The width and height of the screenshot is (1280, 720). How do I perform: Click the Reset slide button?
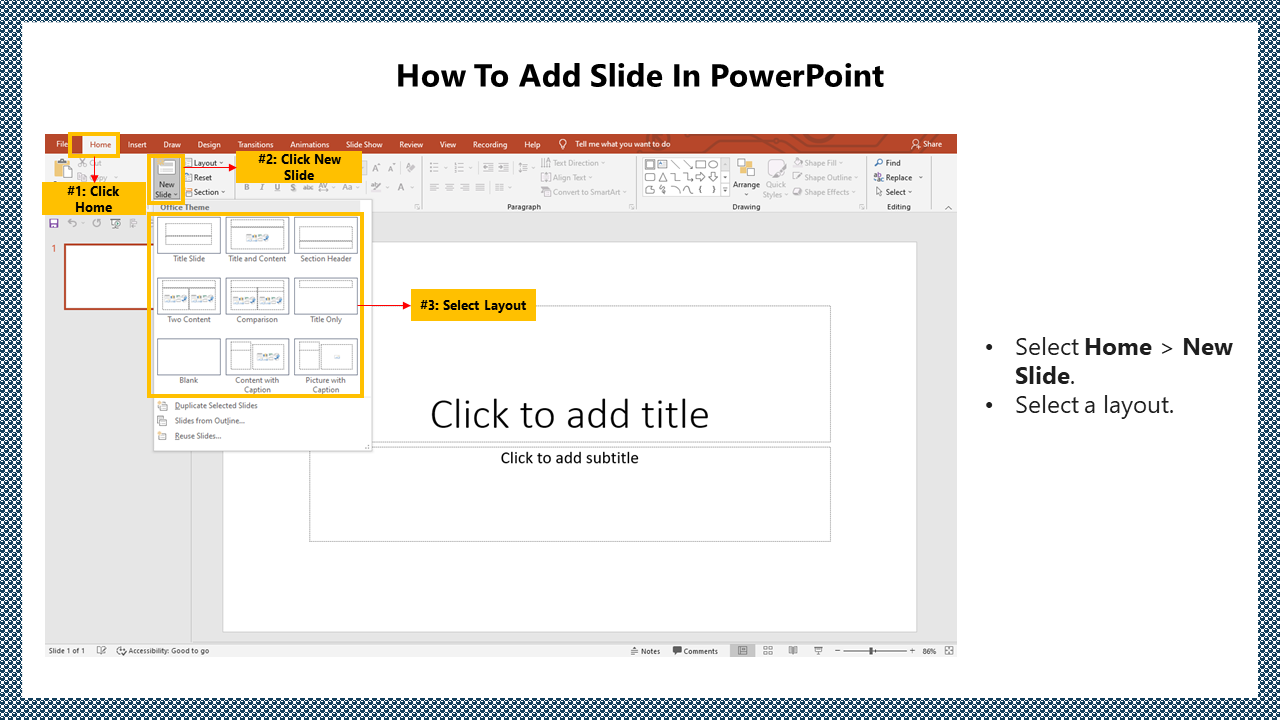(197, 177)
